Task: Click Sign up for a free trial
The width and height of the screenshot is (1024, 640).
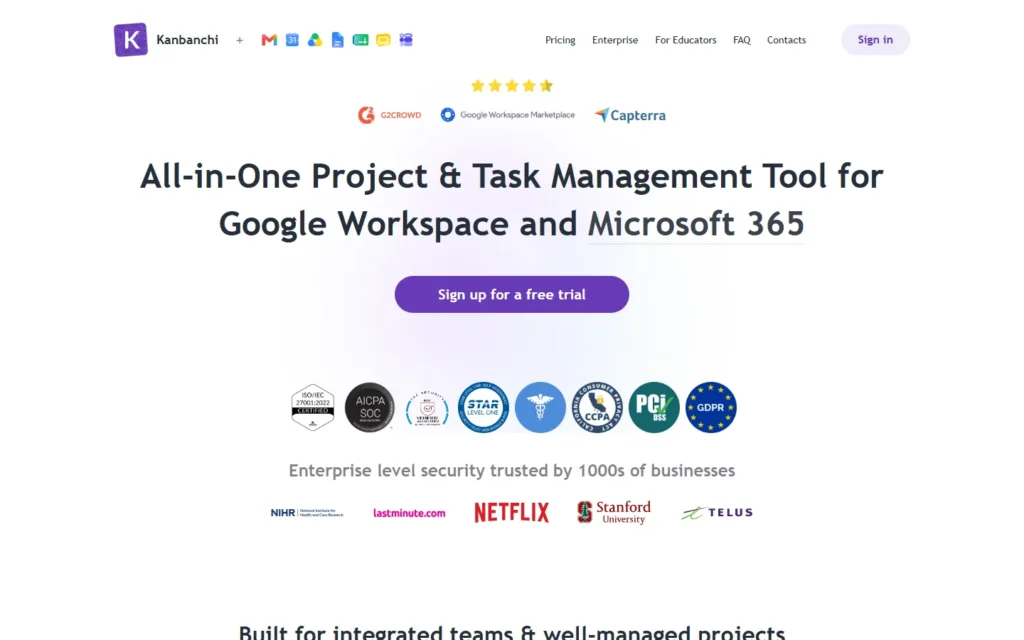Action: click(512, 295)
